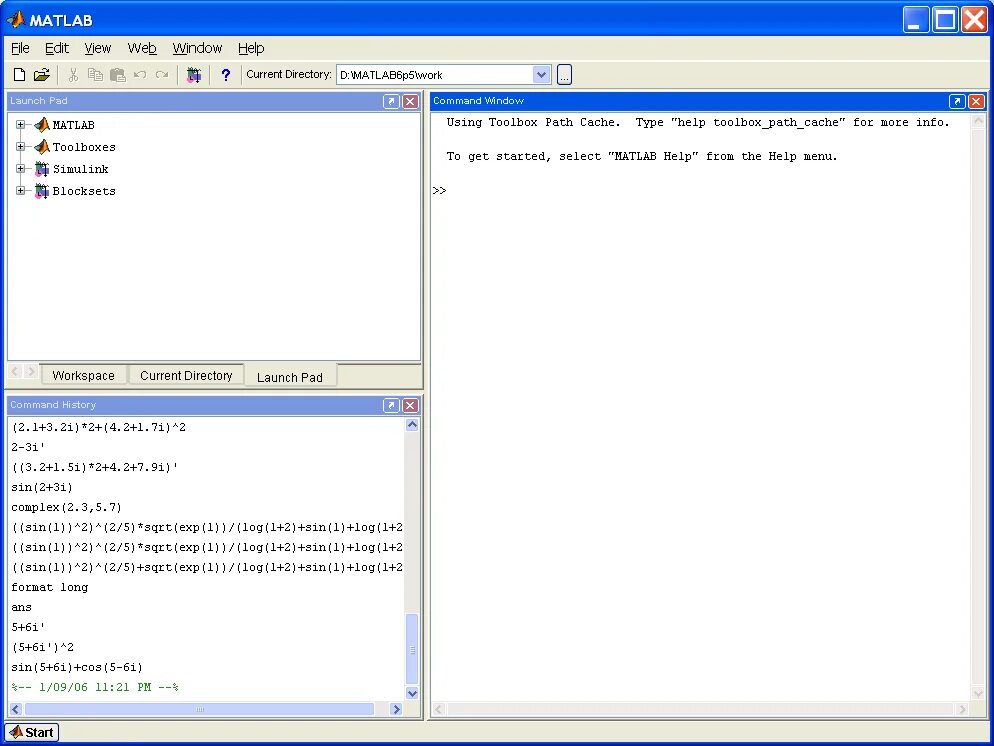Open the Window menu
The width and height of the screenshot is (994, 746).
(197, 48)
